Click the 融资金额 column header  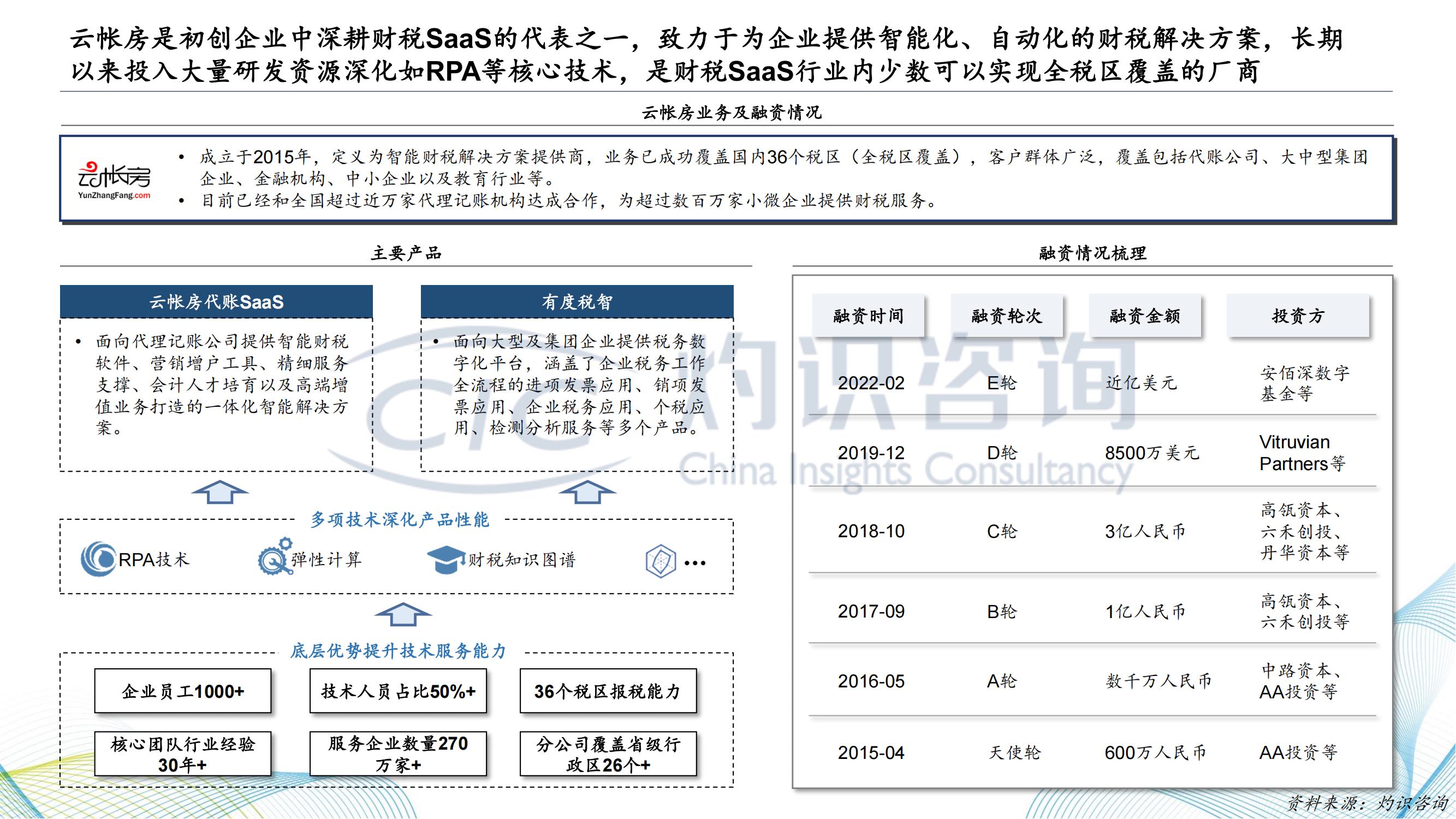coord(1145,316)
